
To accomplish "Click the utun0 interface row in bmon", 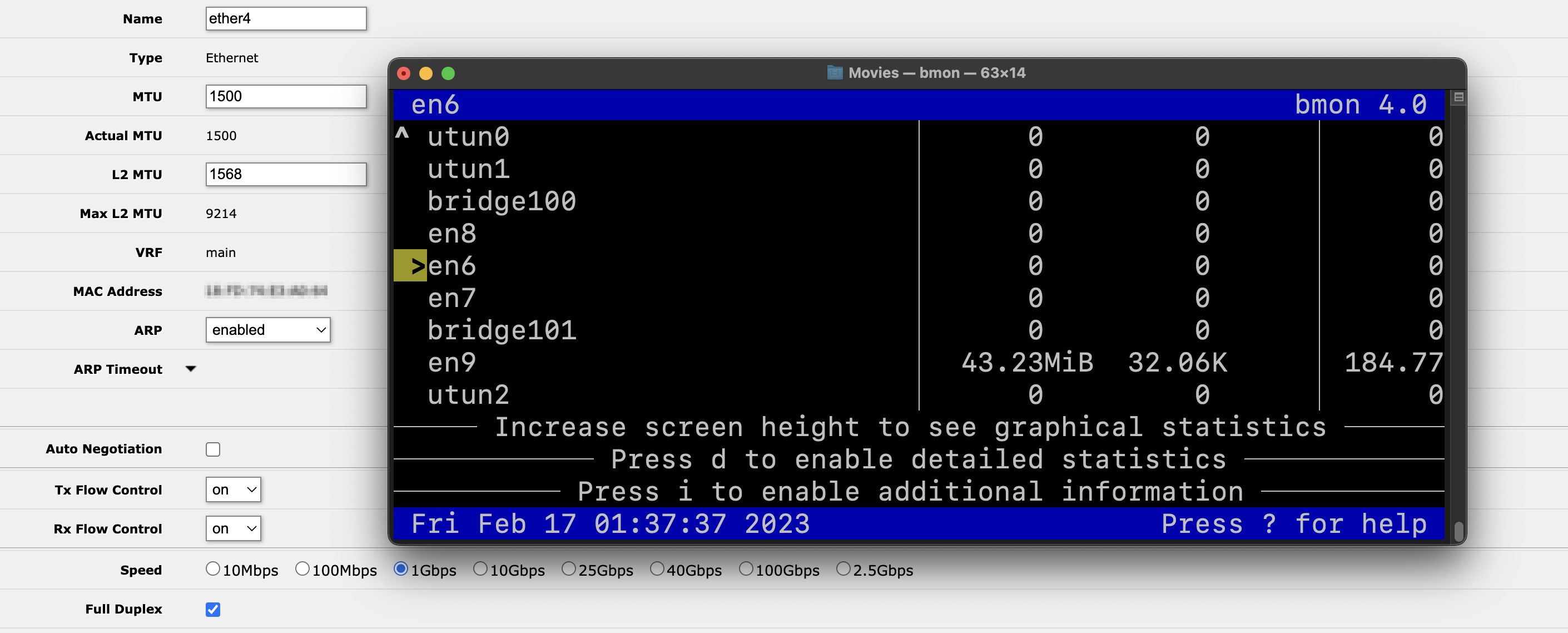I will [919, 136].
